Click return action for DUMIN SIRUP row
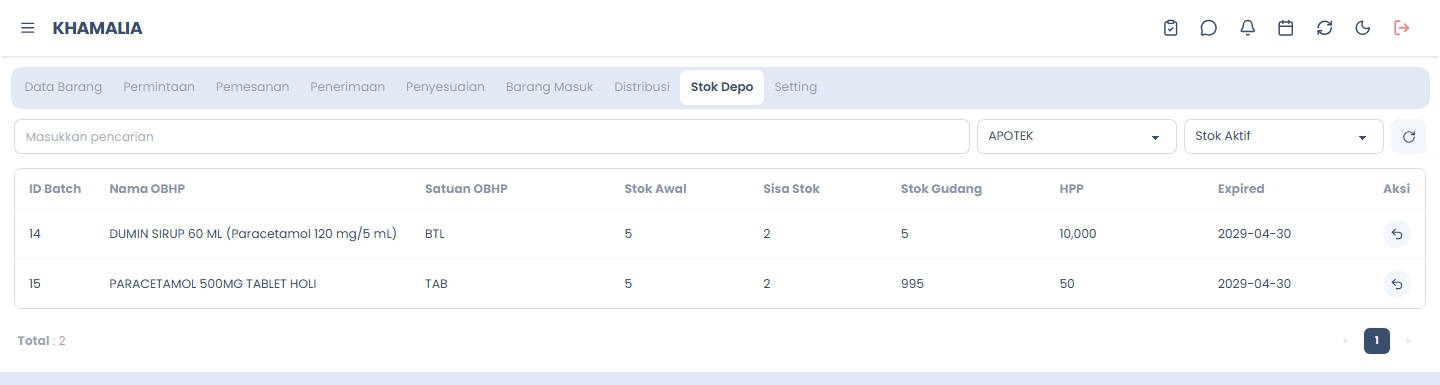 pyautogui.click(x=1397, y=234)
